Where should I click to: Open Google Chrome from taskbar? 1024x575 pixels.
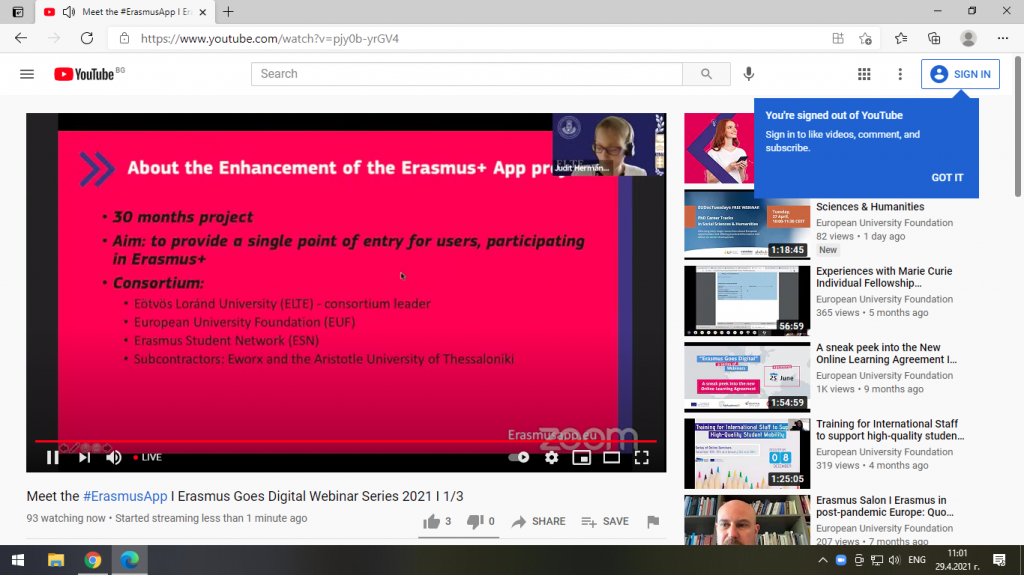92,560
